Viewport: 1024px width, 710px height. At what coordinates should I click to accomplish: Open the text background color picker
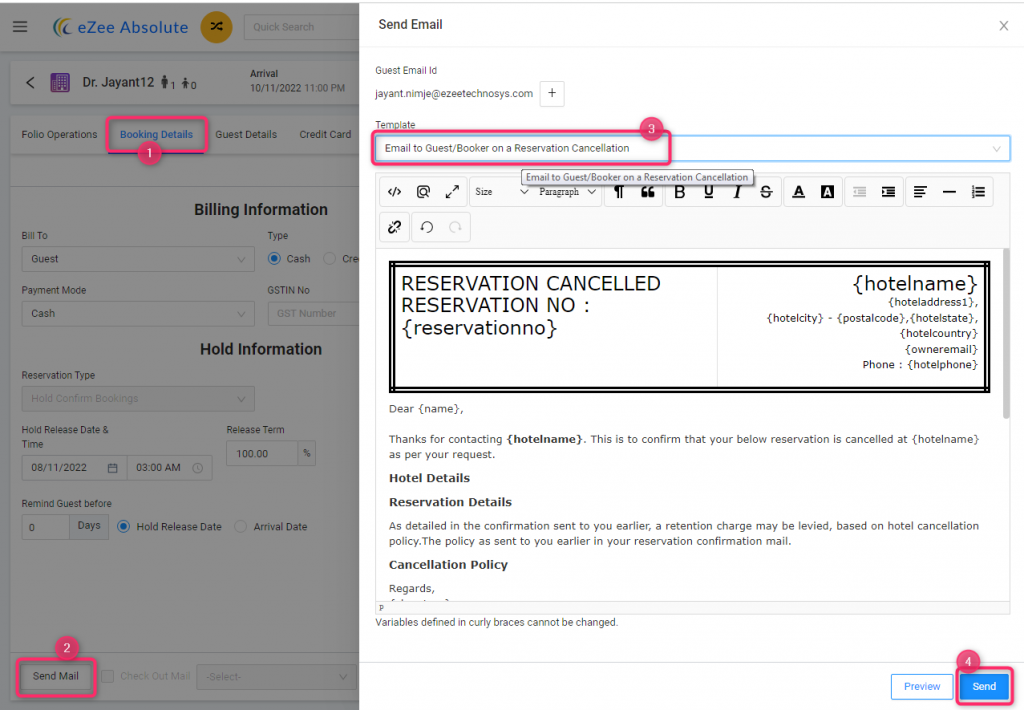point(827,192)
